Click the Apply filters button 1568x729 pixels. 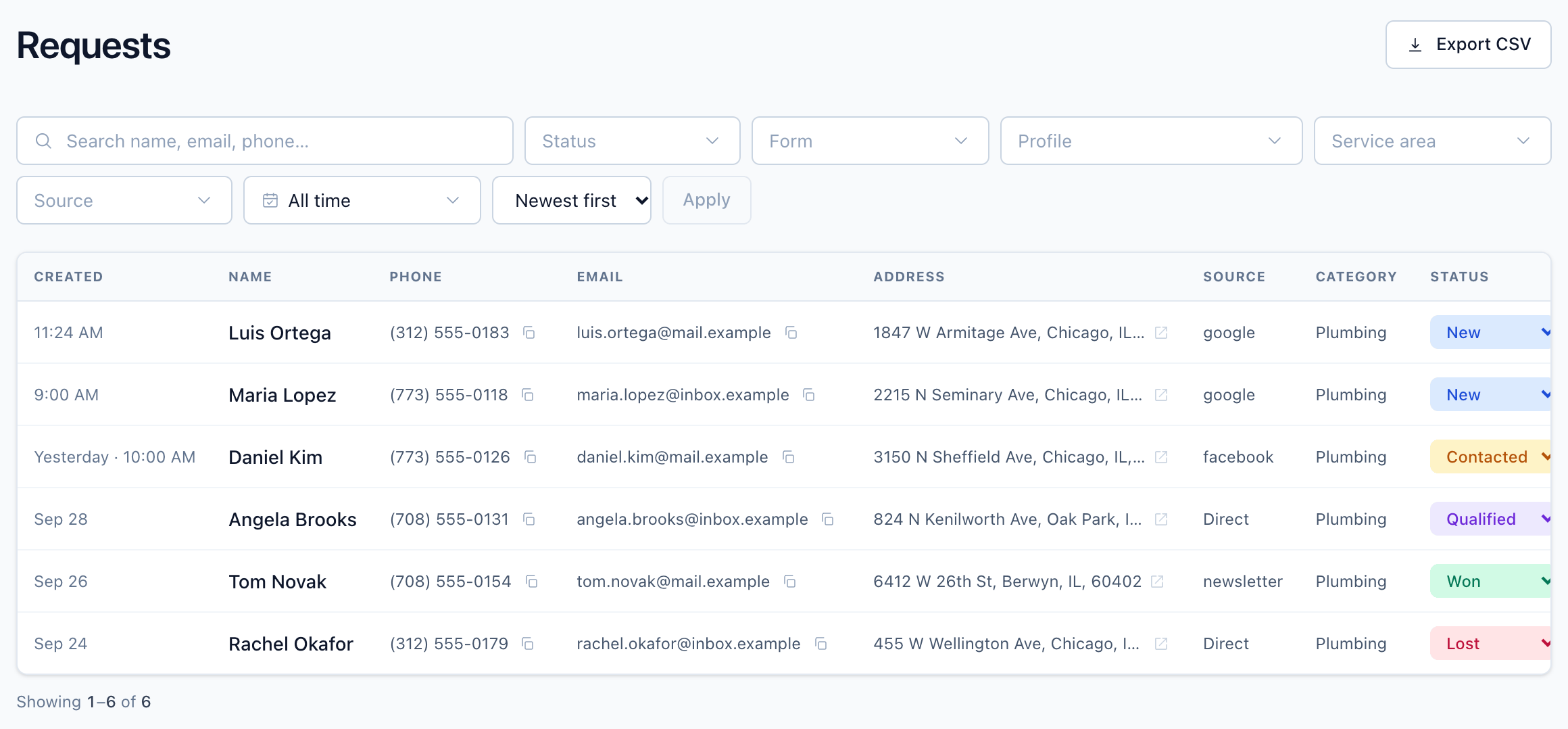(x=706, y=200)
